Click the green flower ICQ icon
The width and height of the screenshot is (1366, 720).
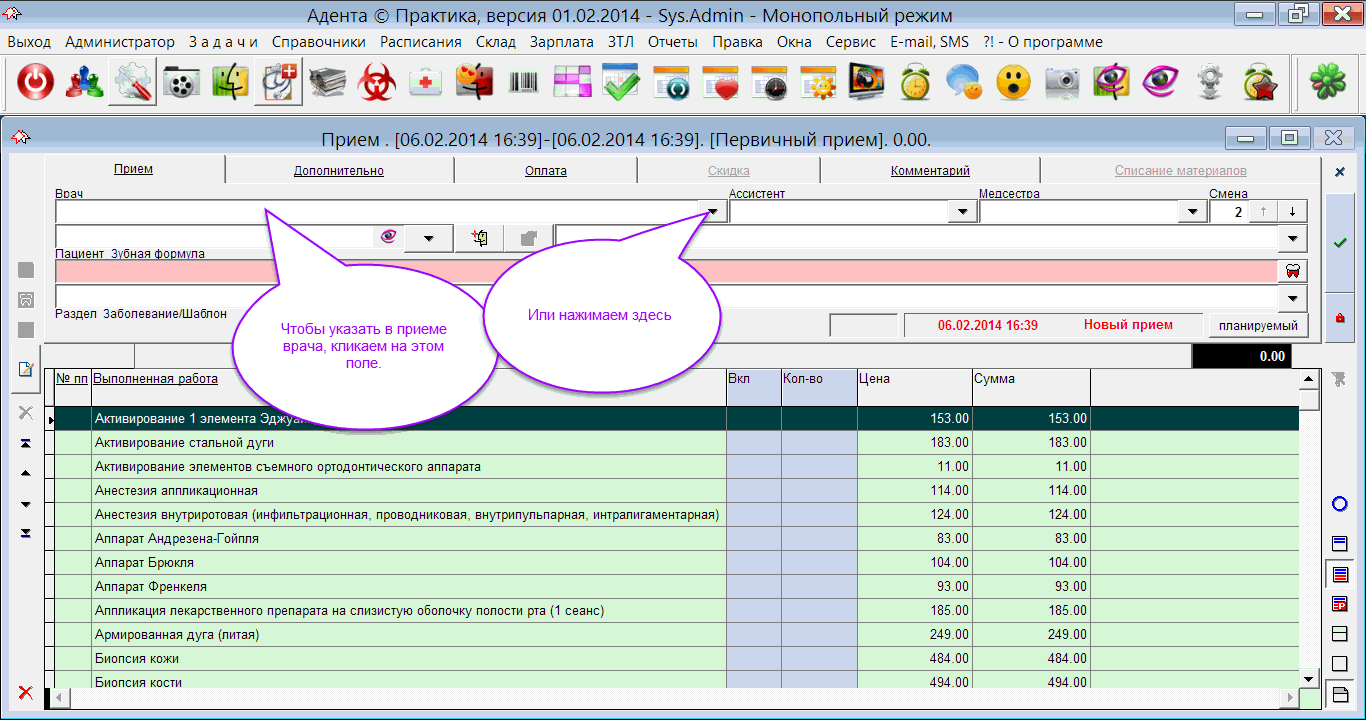pyautogui.click(x=1328, y=83)
